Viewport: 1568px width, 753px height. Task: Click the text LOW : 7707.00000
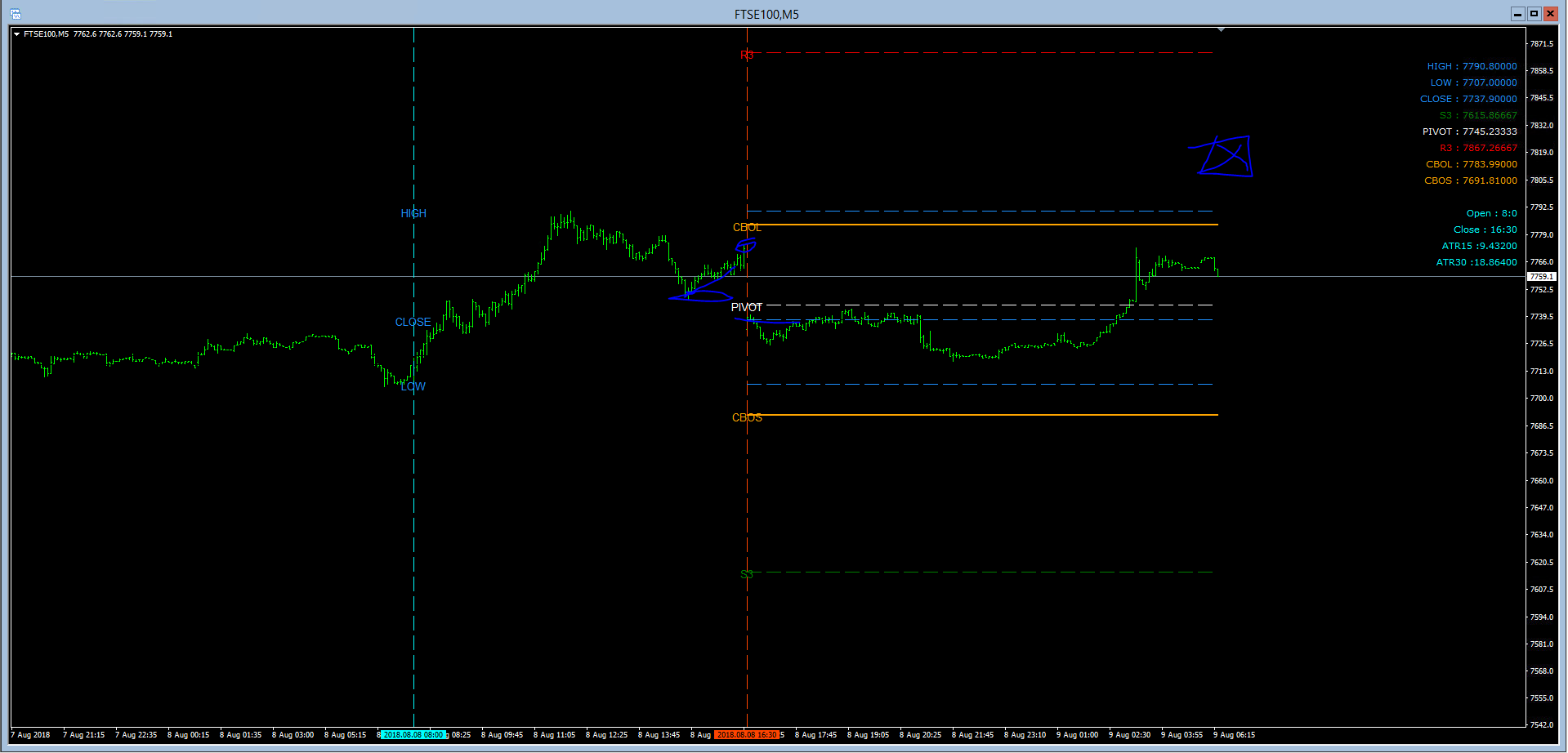[x=1473, y=82]
